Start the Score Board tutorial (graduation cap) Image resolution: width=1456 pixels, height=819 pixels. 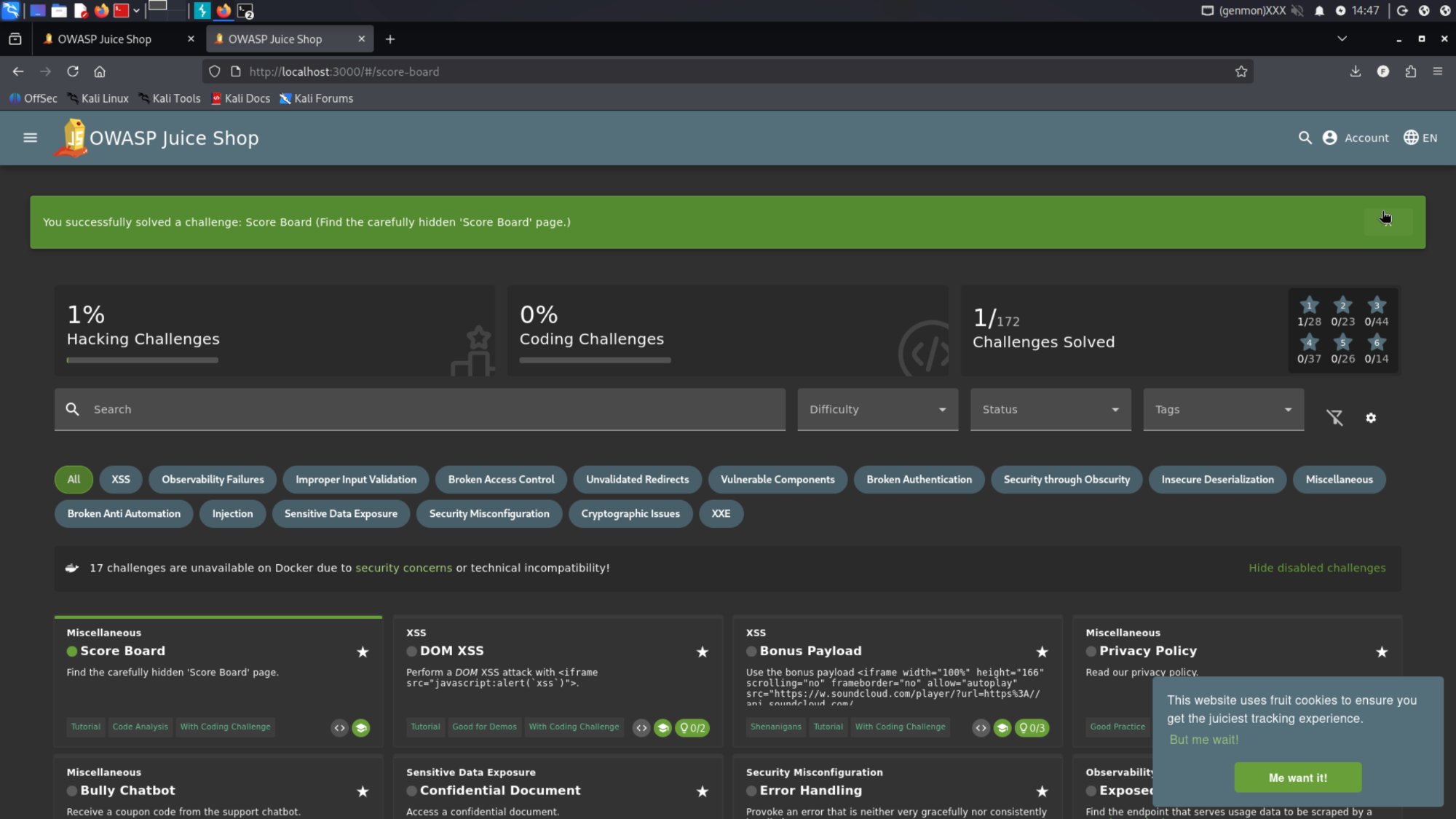pos(361,727)
